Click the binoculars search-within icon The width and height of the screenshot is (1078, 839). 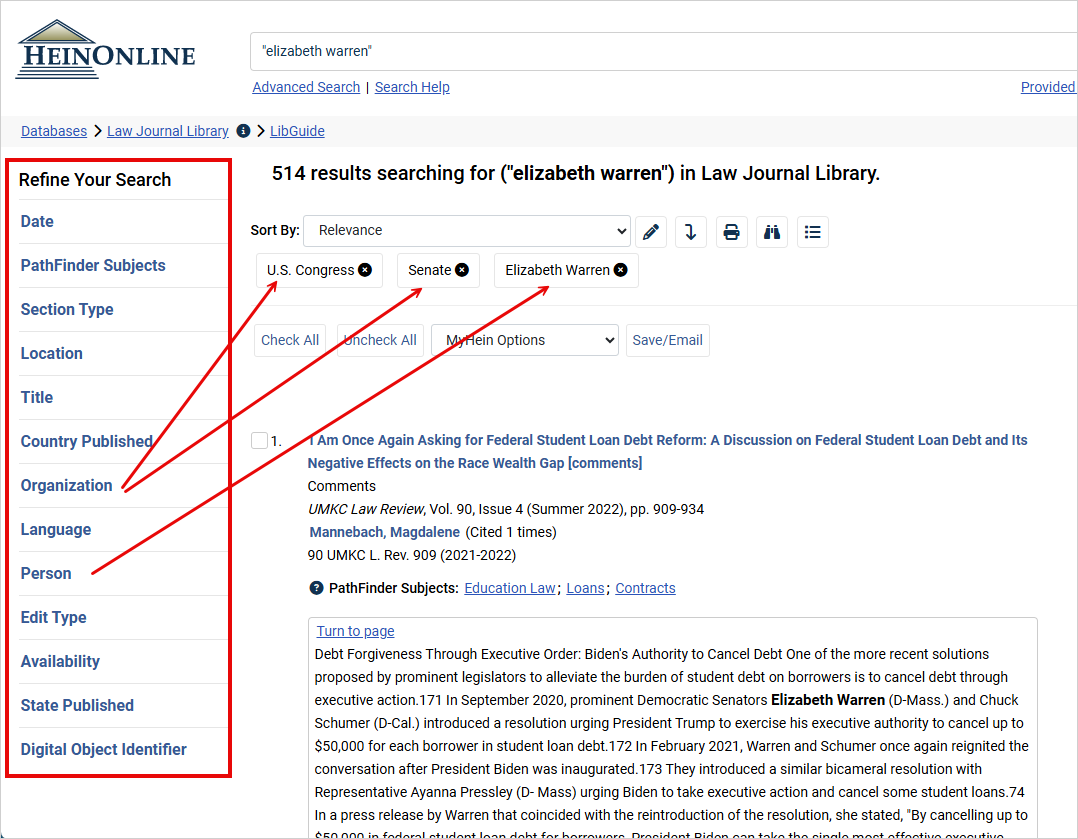[772, 232]
